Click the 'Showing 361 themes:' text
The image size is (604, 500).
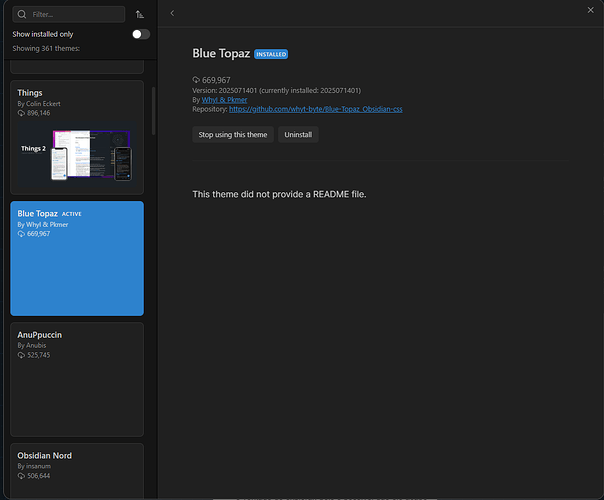point(46,49)
